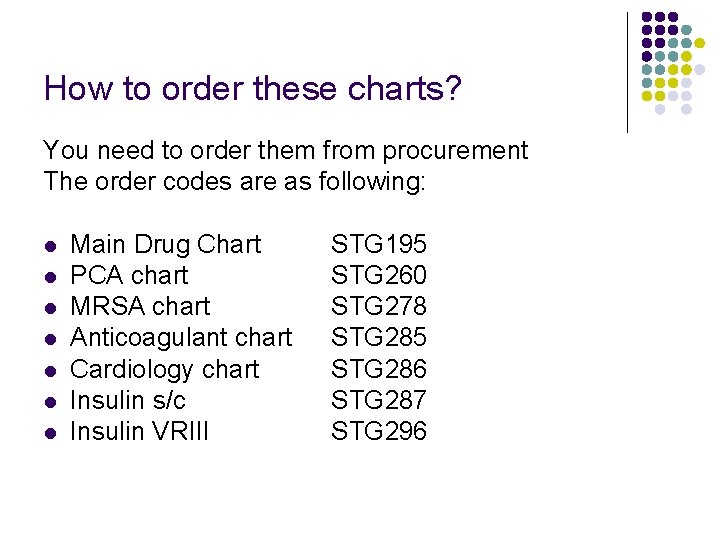This screenshot has width=720, height=540.
Task: Click the line "The order codes are as following:"
Action: pos(235,181)
